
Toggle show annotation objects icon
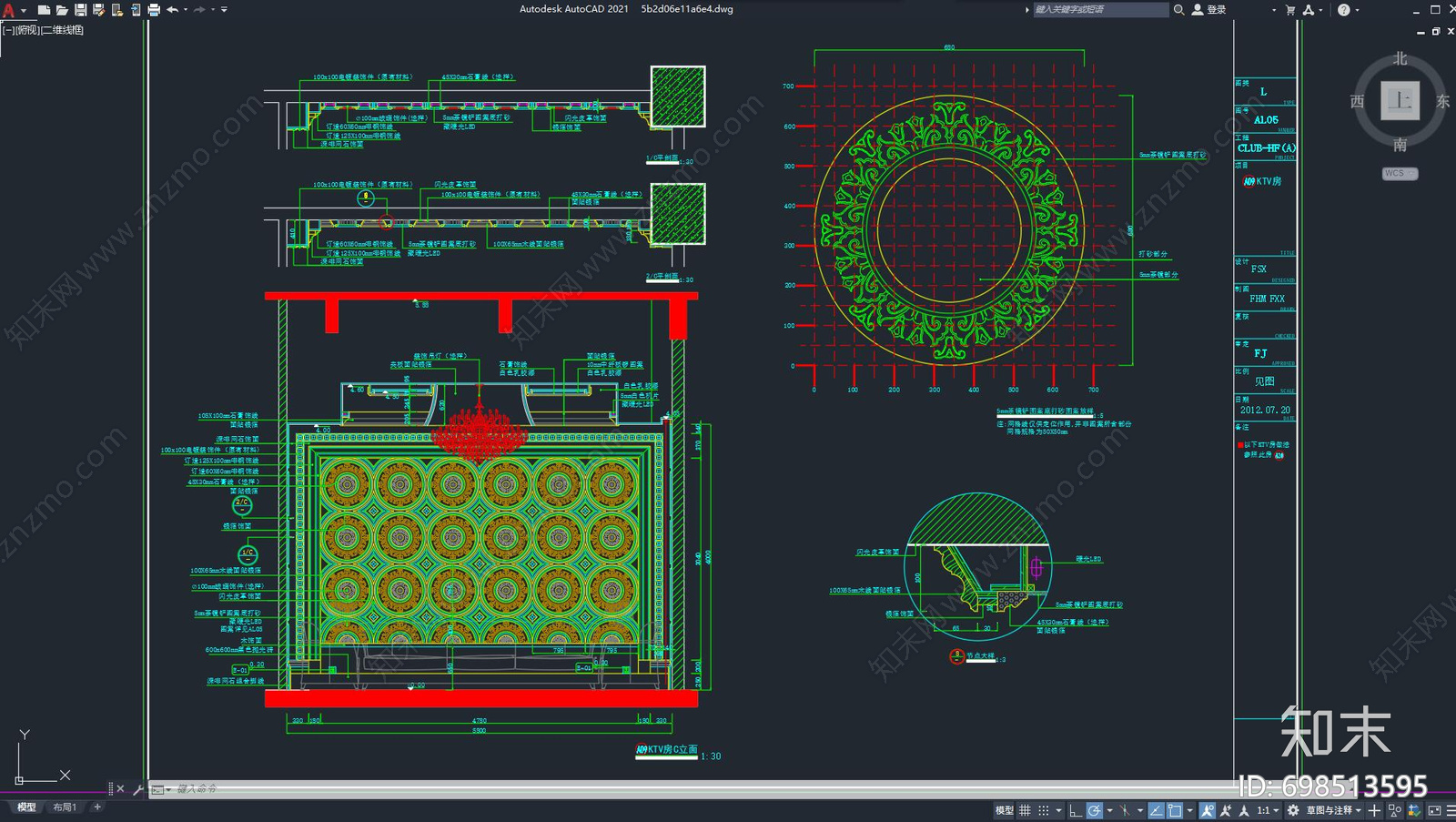(1208, 810)
